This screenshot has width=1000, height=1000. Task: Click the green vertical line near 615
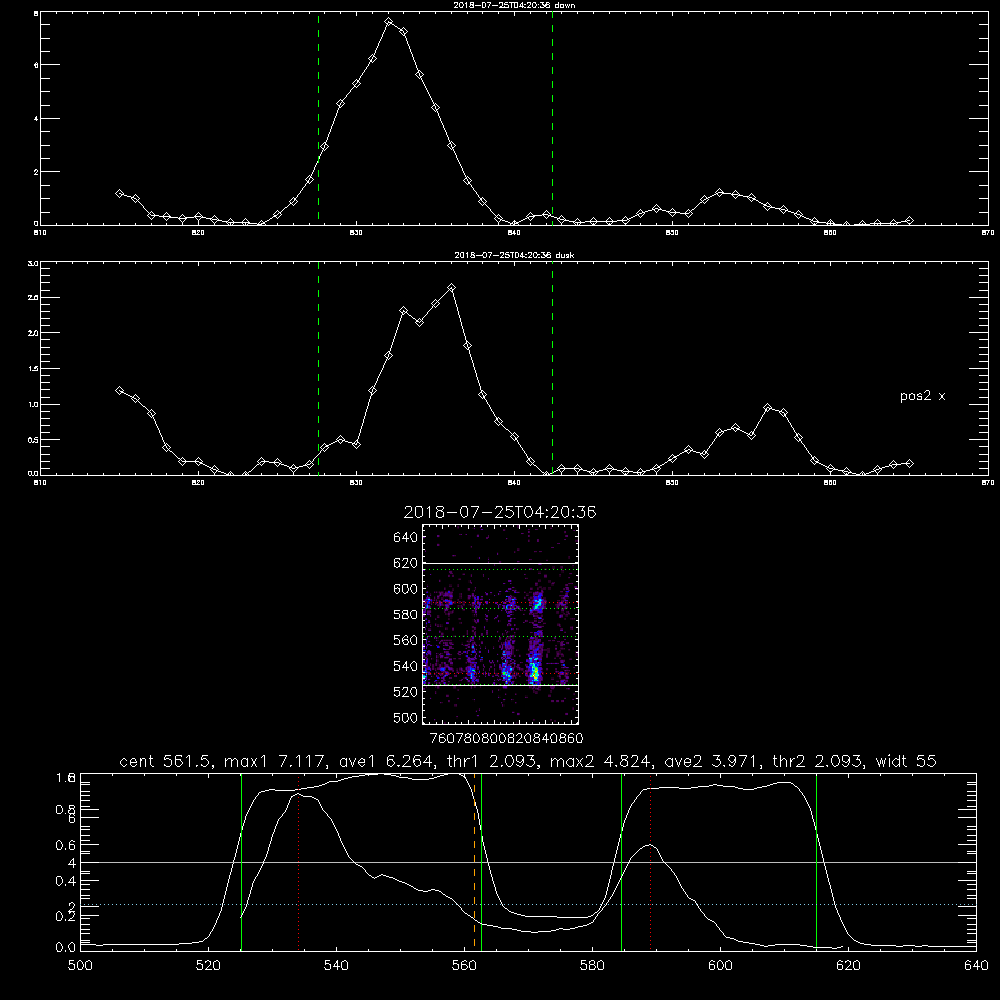(816, 861)
